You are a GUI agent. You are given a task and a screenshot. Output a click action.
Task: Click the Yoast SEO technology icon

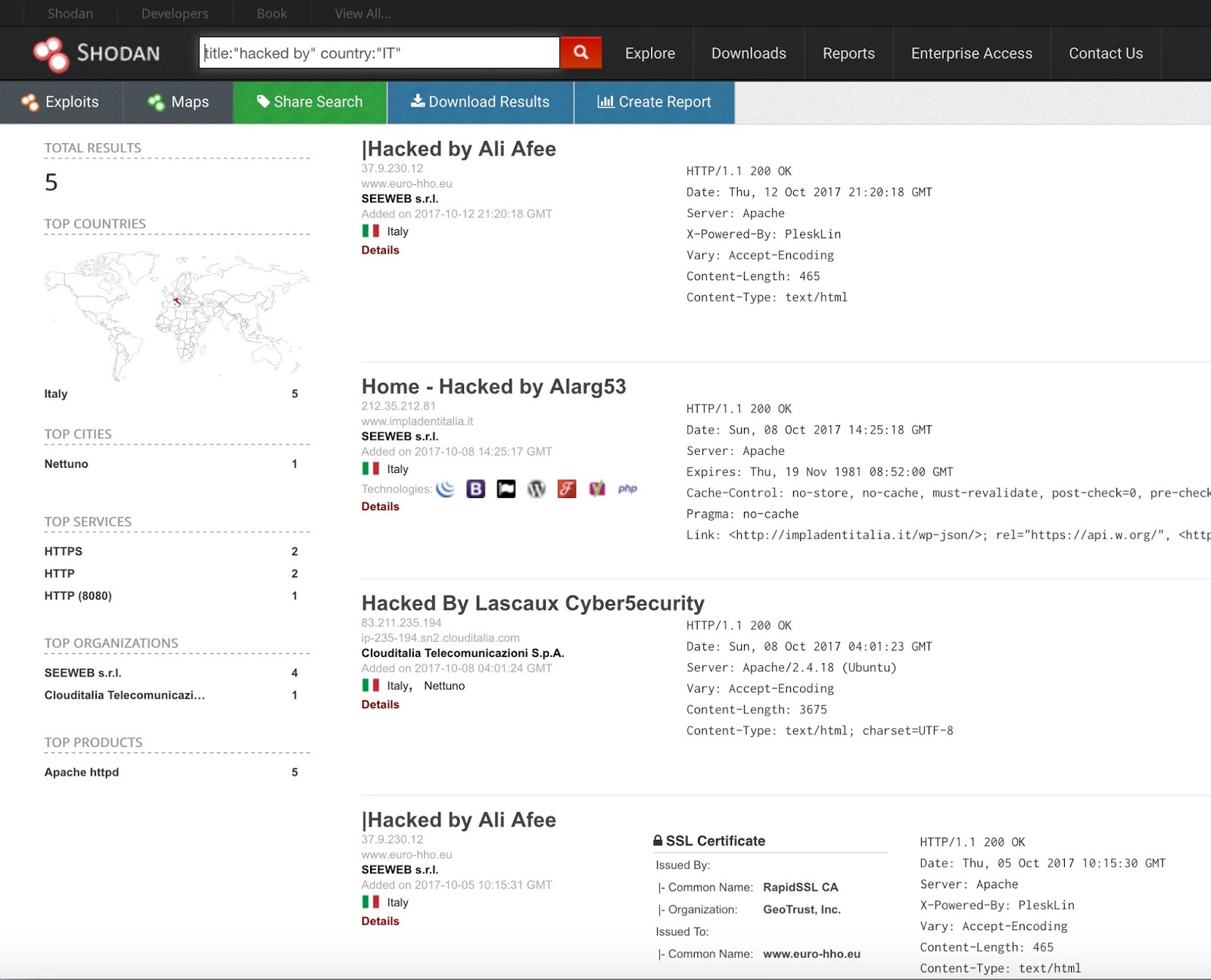point(597,489)
